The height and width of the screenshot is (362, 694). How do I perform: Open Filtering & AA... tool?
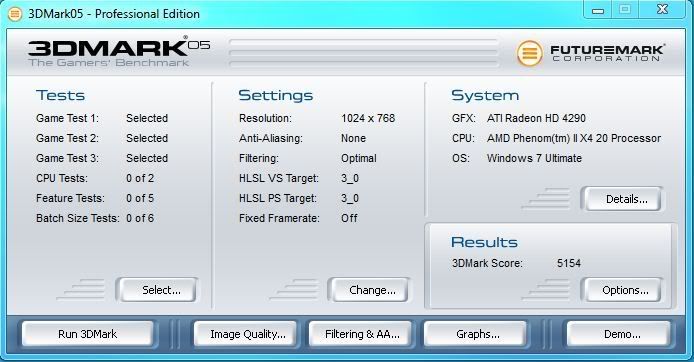pyautogui.click(x=360, y=334)
